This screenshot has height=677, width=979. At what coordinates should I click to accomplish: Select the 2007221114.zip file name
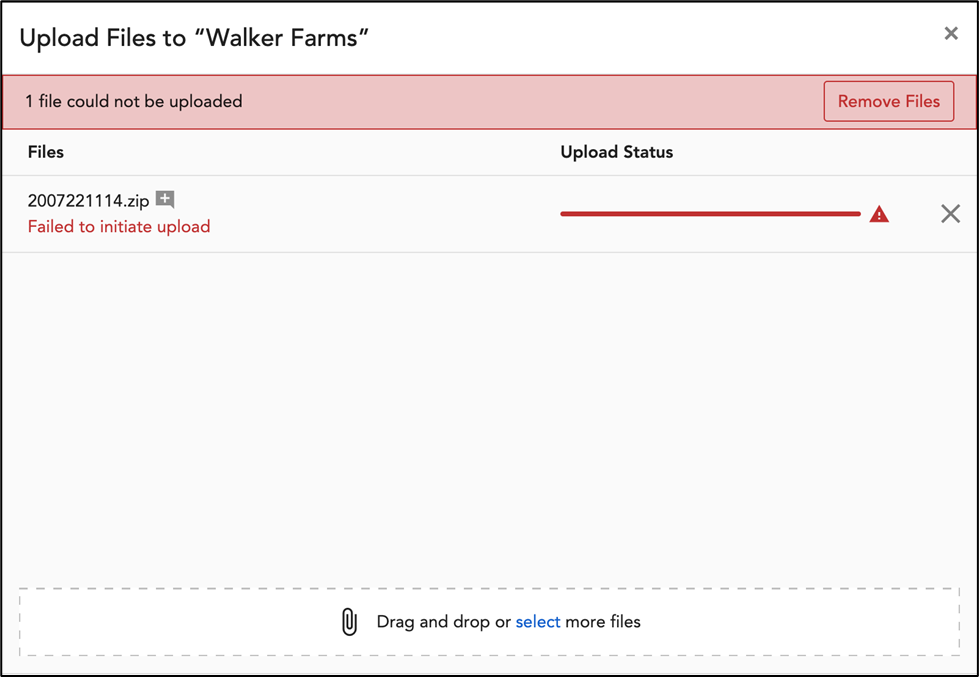click(x=89, y=200)
